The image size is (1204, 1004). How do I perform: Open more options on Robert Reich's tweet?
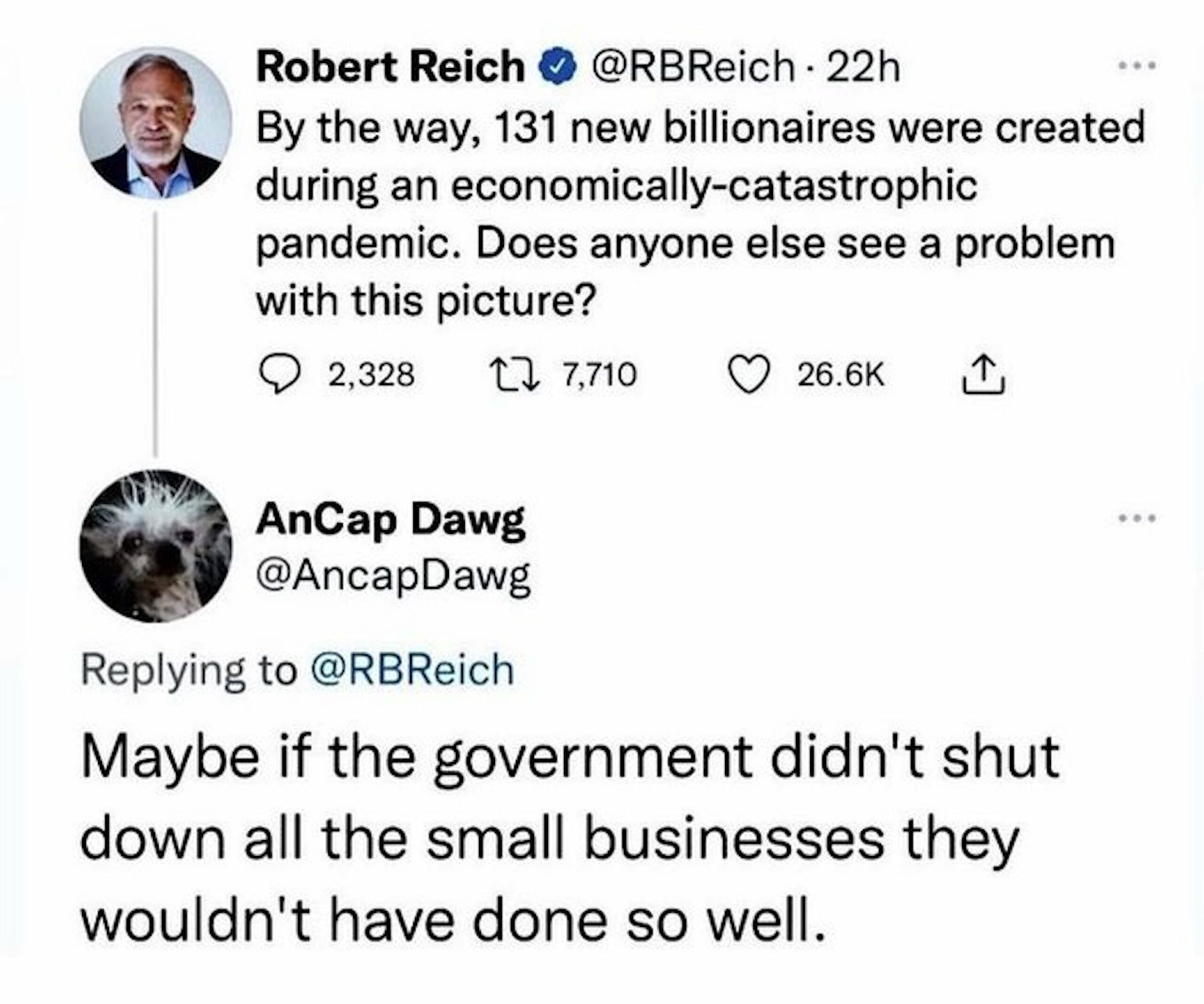pos(1139,65)
